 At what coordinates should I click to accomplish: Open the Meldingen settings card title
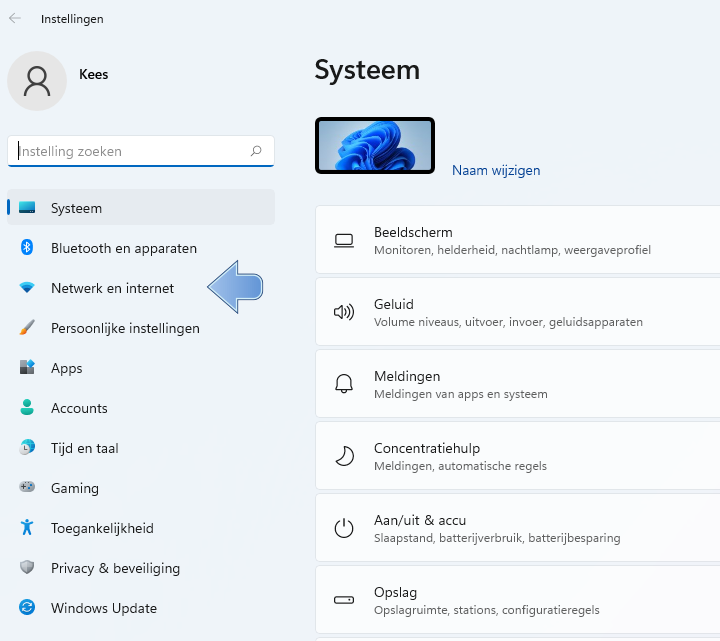click(407, 377)
